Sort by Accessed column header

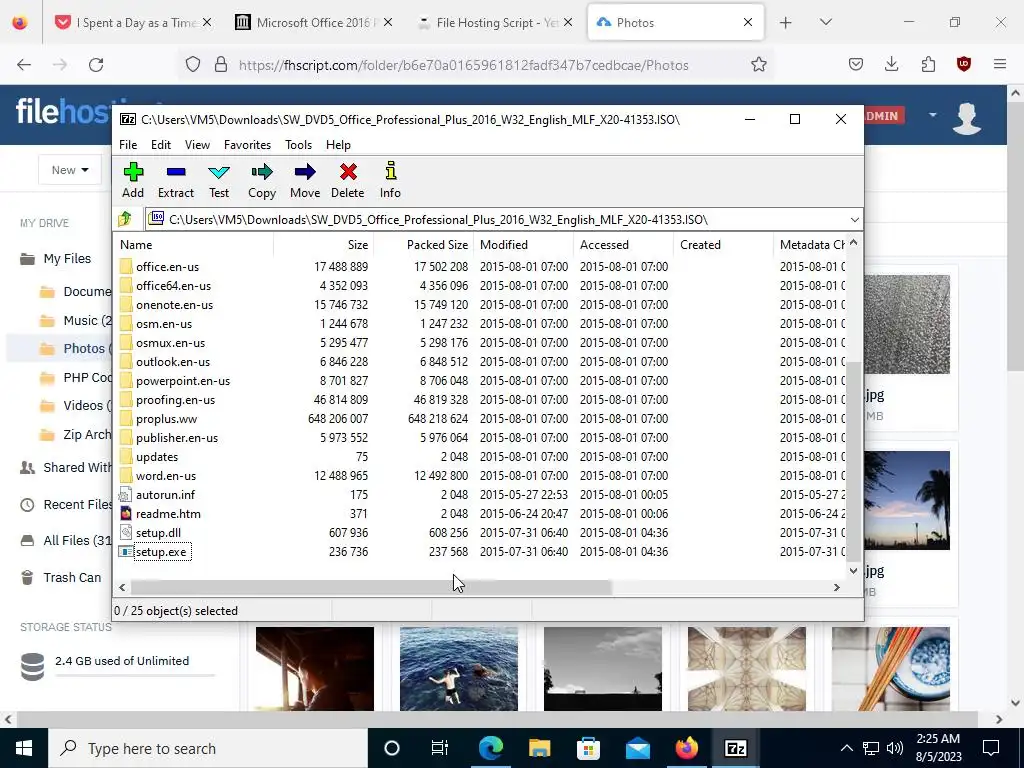624,245
